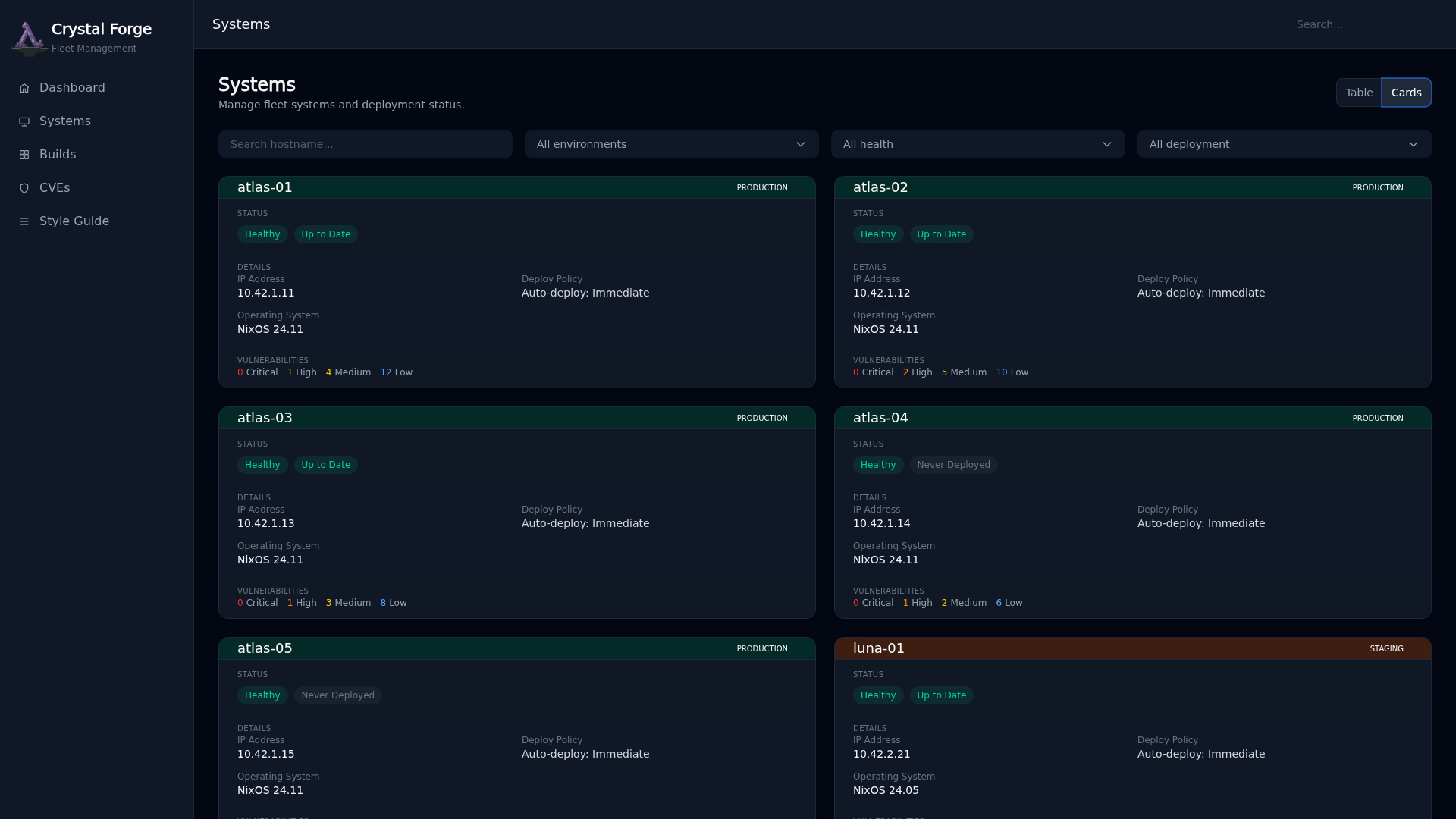Click the CVEs shield icon in sidebar
Image resolution: width=1456 pixels, height=819 pixels.
point(24,188)
